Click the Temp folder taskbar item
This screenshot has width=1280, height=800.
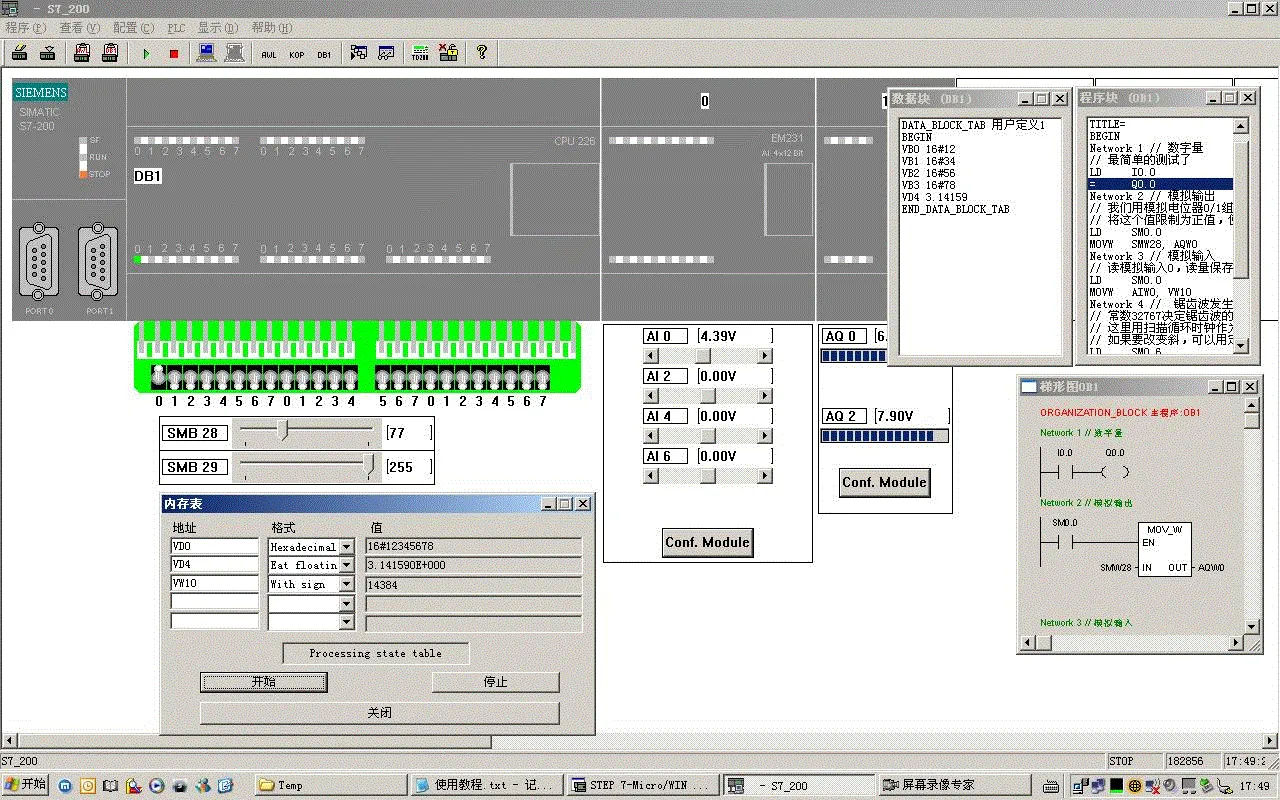331,785
